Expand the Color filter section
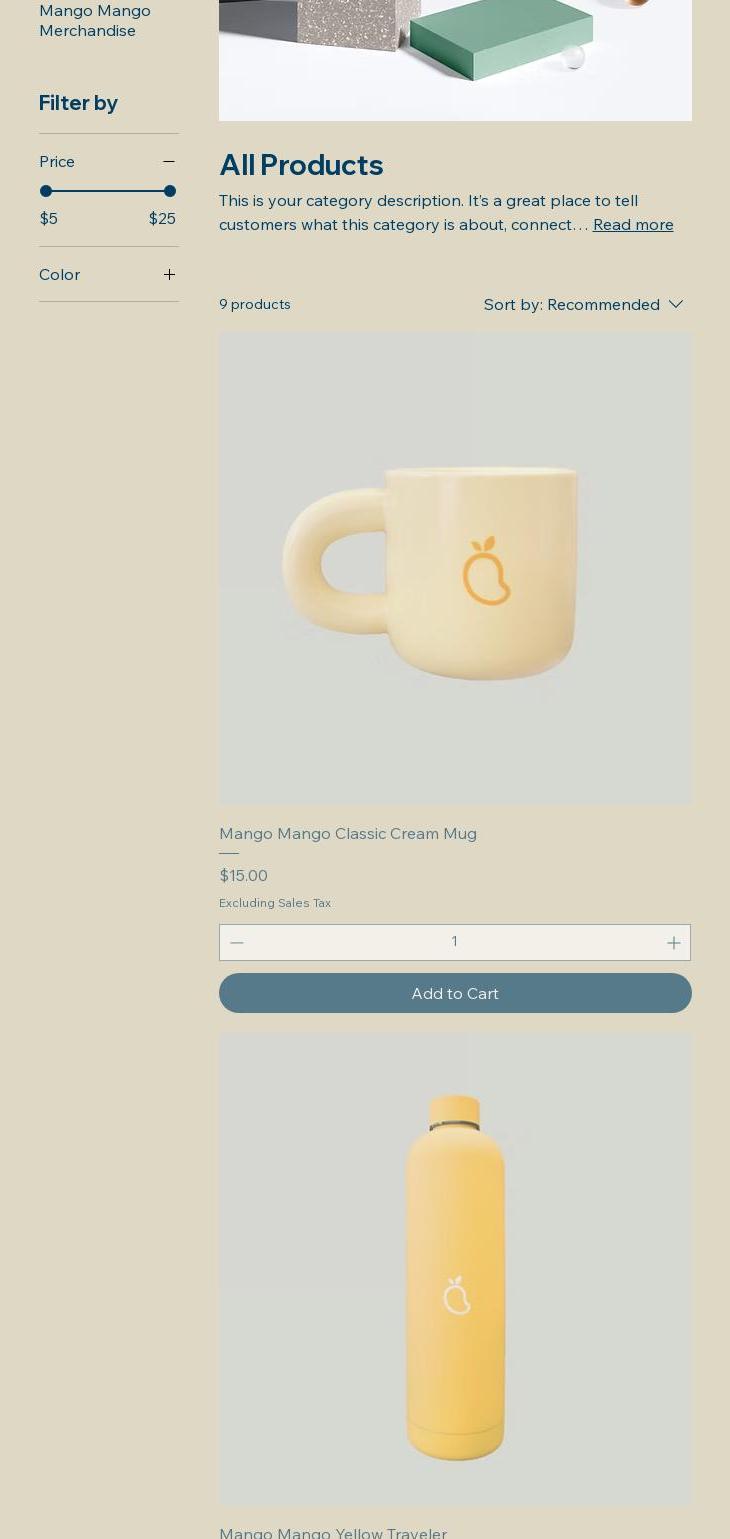The width and height of the screenshot is (730, 1539). 108,275
